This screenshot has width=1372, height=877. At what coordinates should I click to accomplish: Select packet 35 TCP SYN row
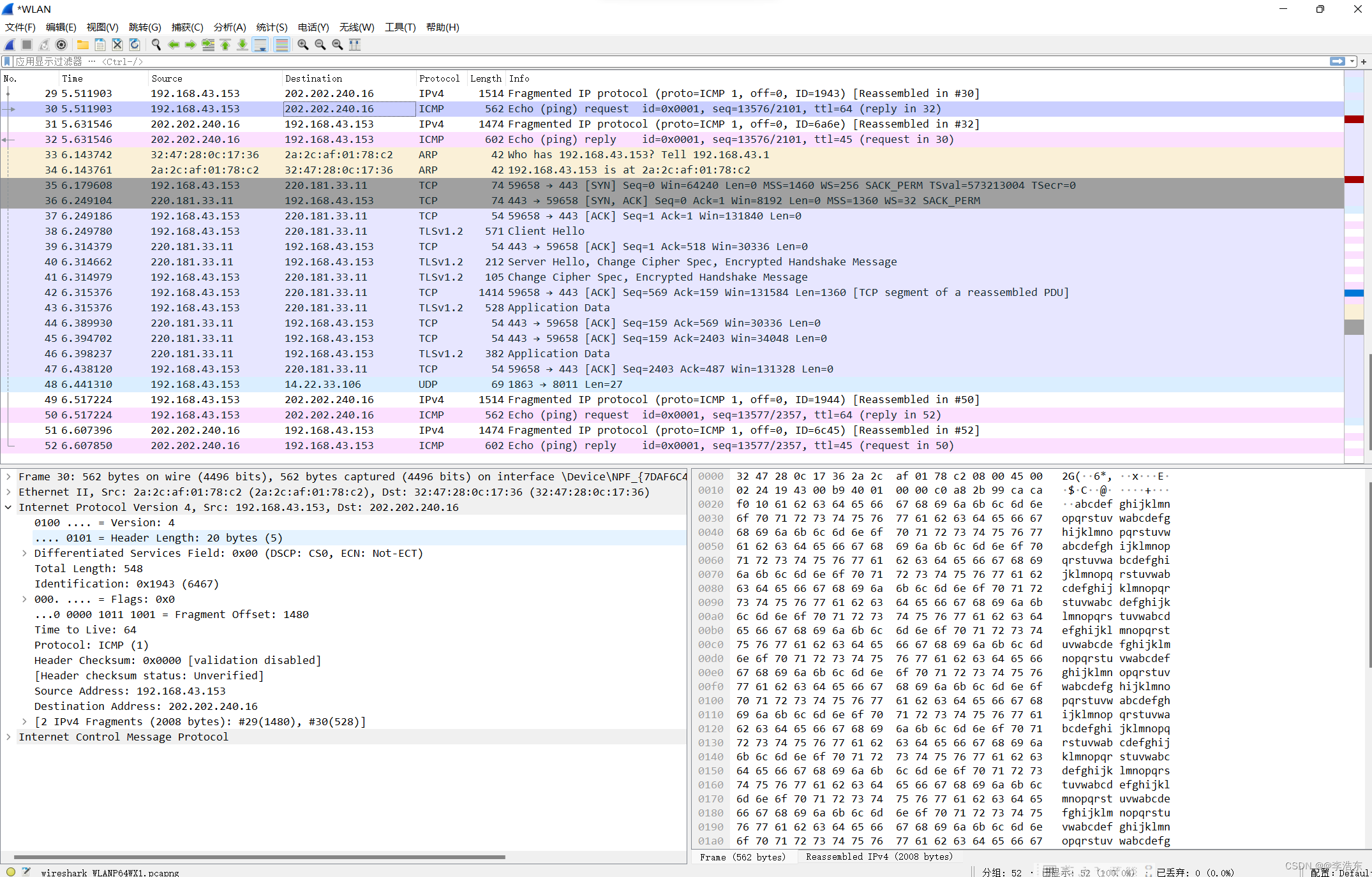point(672,185)
